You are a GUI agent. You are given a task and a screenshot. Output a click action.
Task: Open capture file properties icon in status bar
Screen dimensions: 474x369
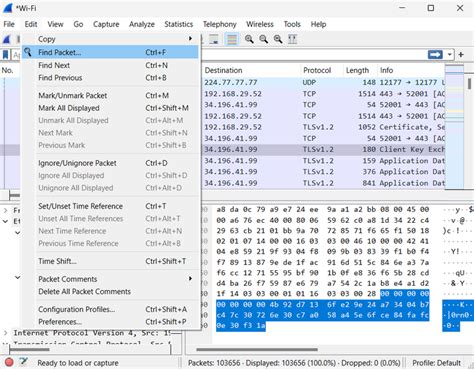coord(23,361)
